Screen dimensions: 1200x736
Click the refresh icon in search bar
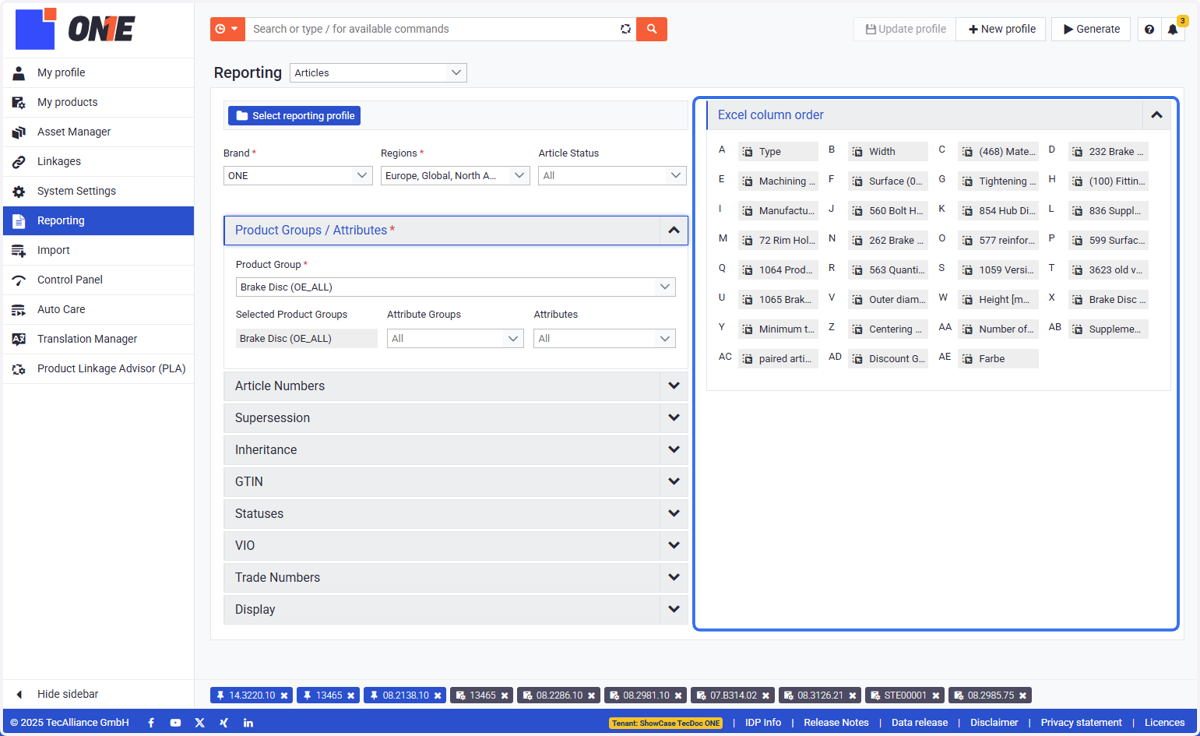point(626,29)
